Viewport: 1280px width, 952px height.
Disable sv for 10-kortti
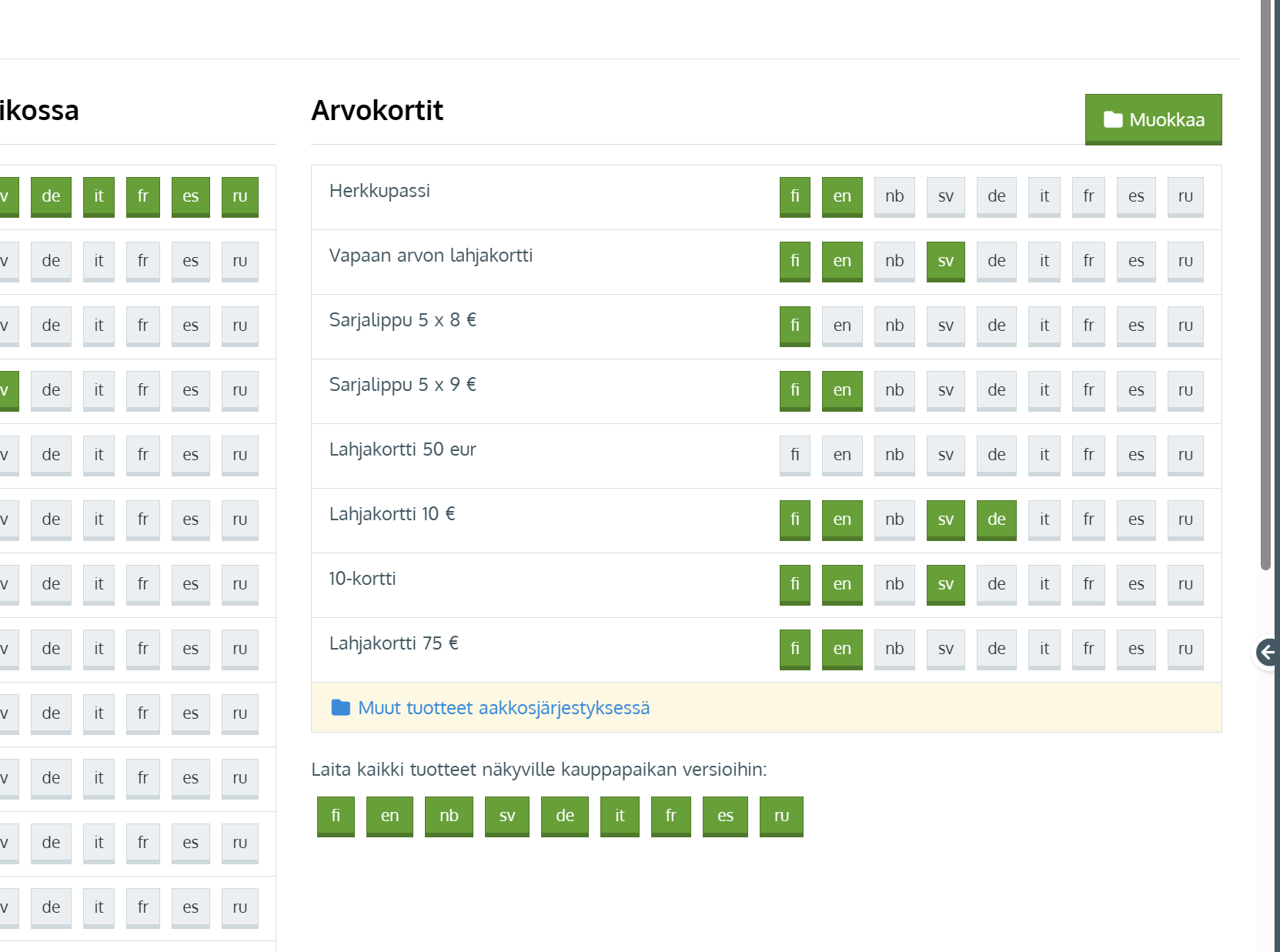point(946,585)
